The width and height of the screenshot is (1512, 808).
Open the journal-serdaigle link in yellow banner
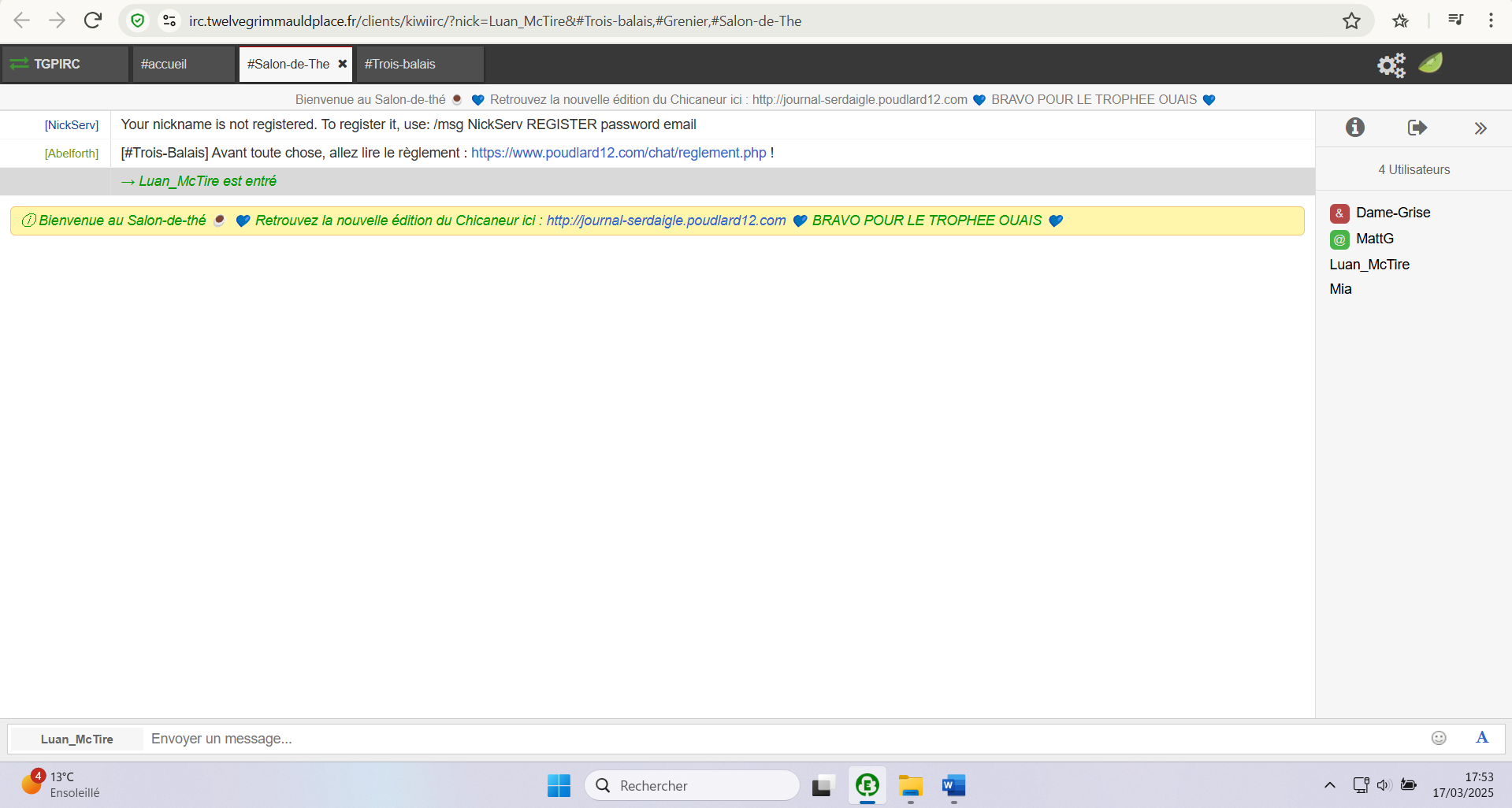coord(666,221)
